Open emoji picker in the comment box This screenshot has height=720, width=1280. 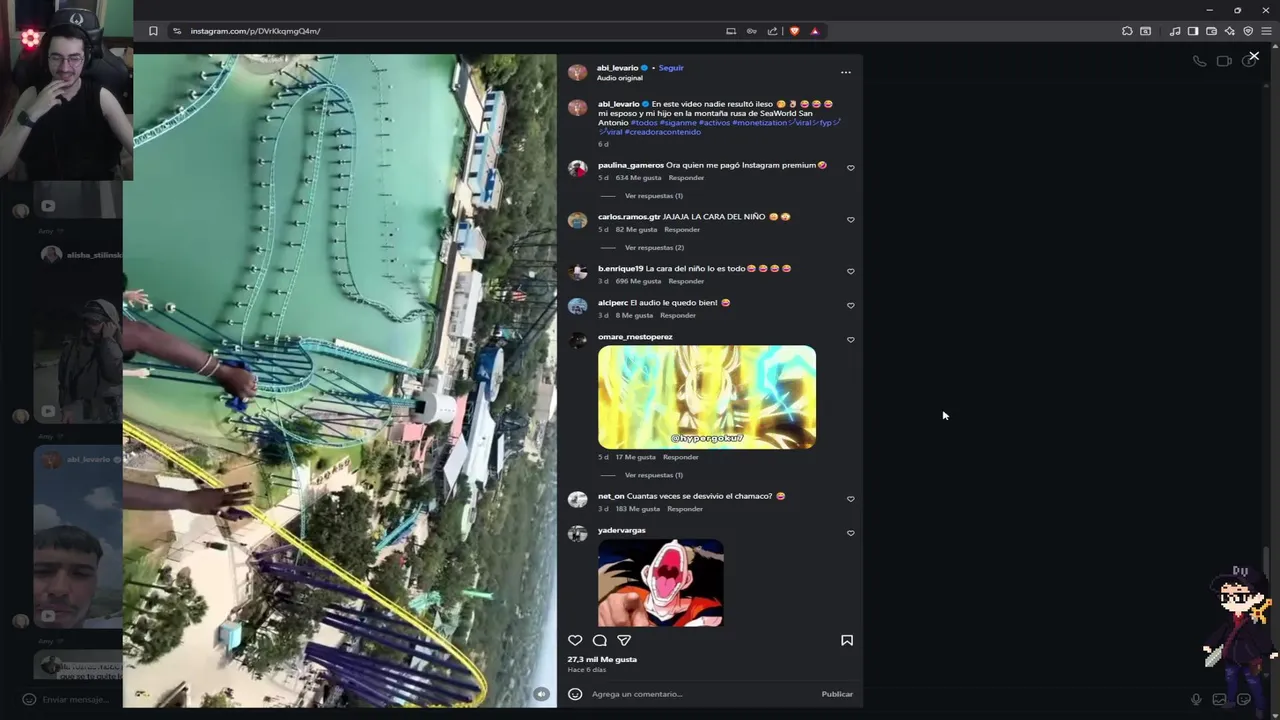click(575, 694)
